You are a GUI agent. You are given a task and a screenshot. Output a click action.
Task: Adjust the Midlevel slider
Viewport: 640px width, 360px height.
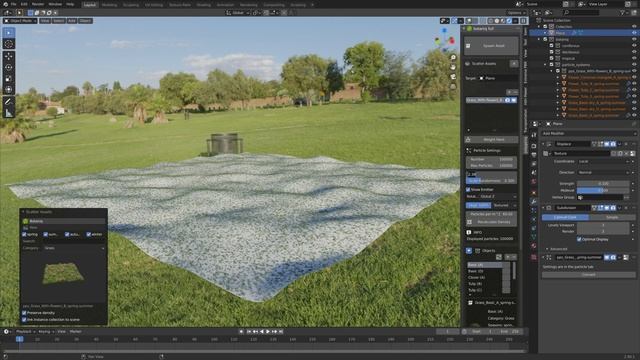click(603, 191)
